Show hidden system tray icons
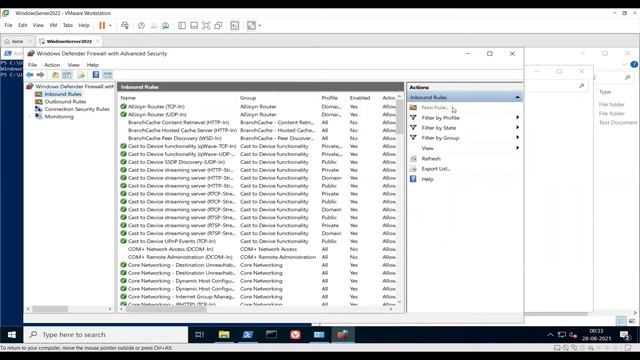 (x=550, y=335)
